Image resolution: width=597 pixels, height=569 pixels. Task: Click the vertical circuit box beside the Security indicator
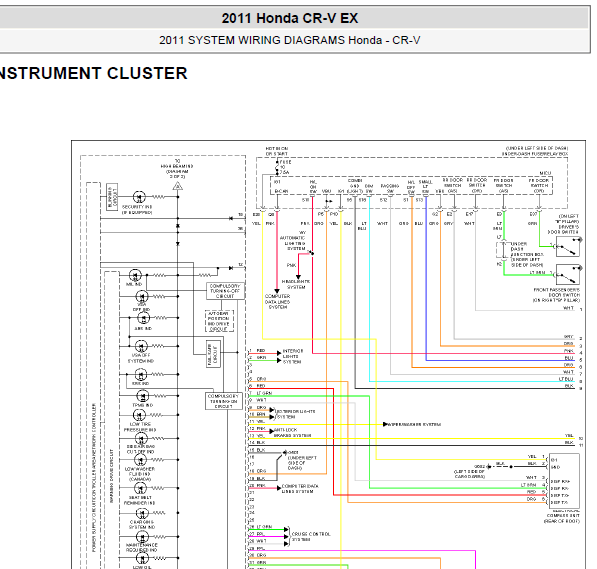pyautogui.click(x=112, y=197)
